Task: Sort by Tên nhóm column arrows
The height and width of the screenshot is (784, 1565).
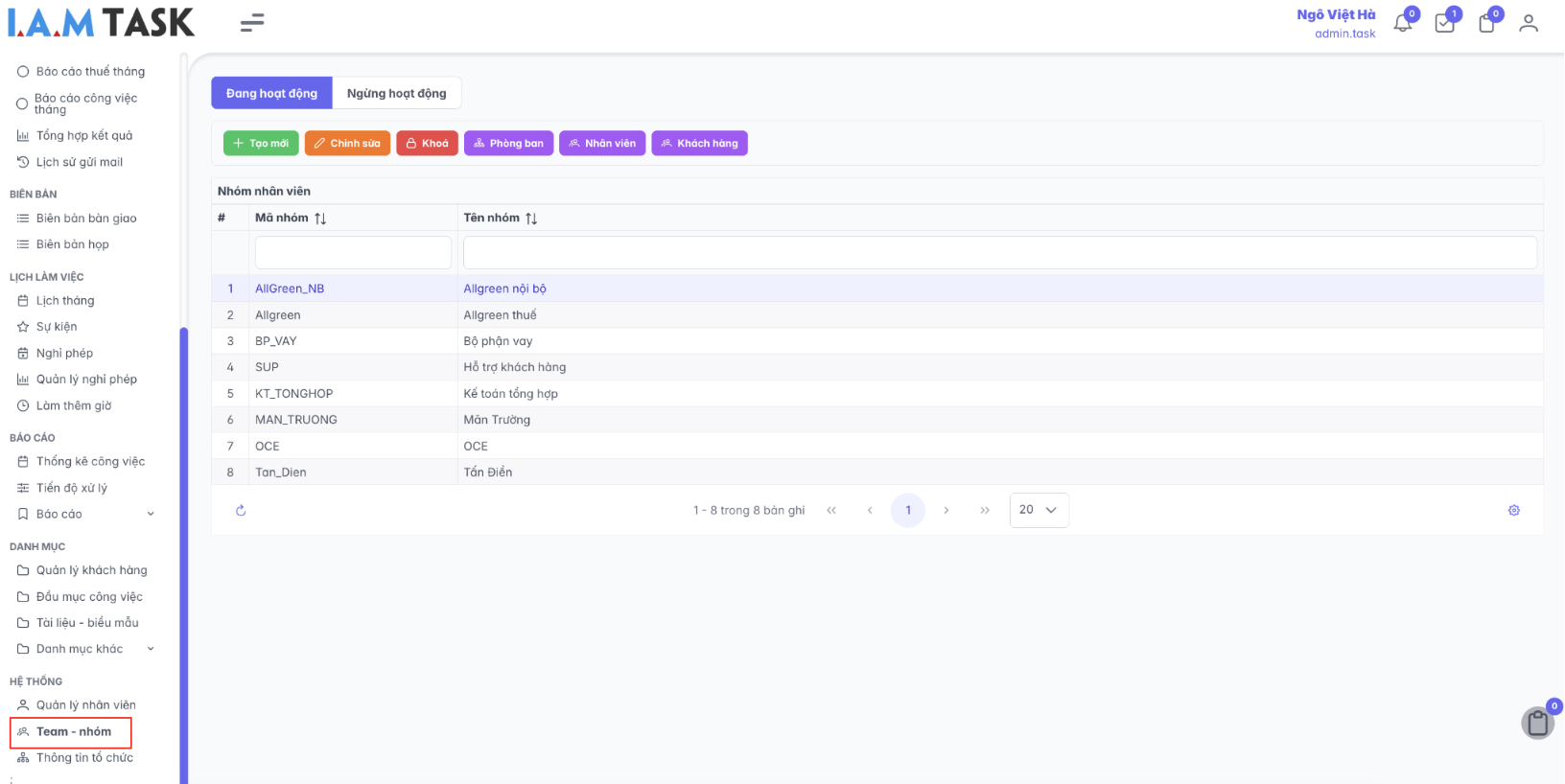Action: click(x=531, y=219)
